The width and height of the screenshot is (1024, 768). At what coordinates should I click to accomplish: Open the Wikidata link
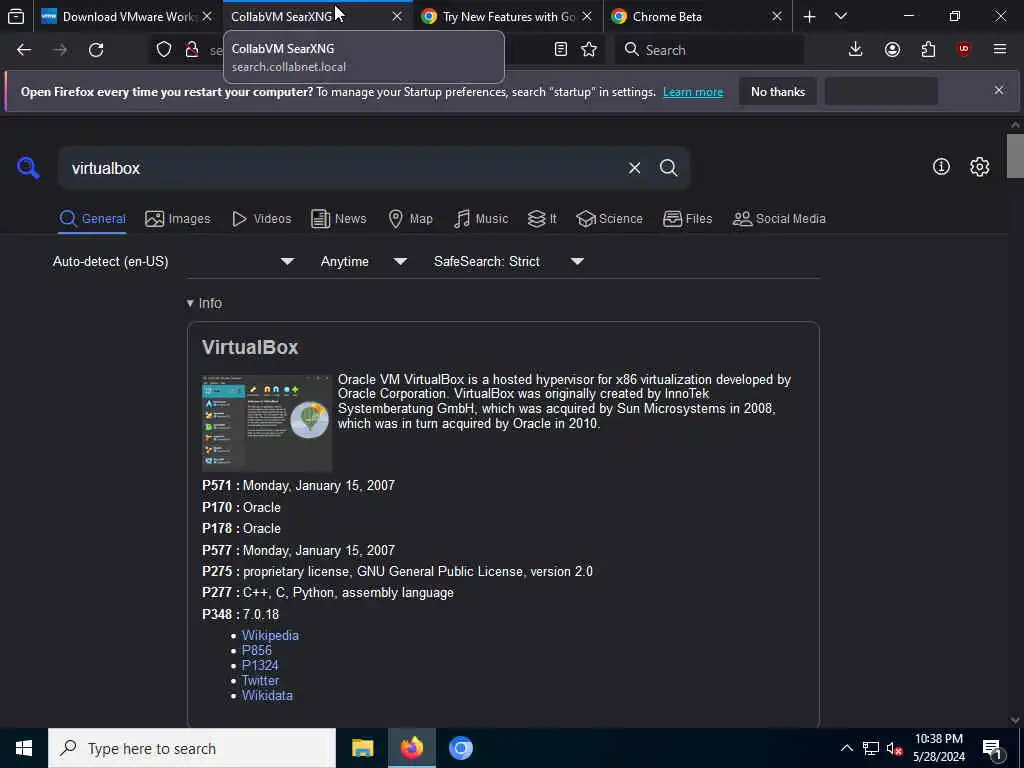point(267,696)
